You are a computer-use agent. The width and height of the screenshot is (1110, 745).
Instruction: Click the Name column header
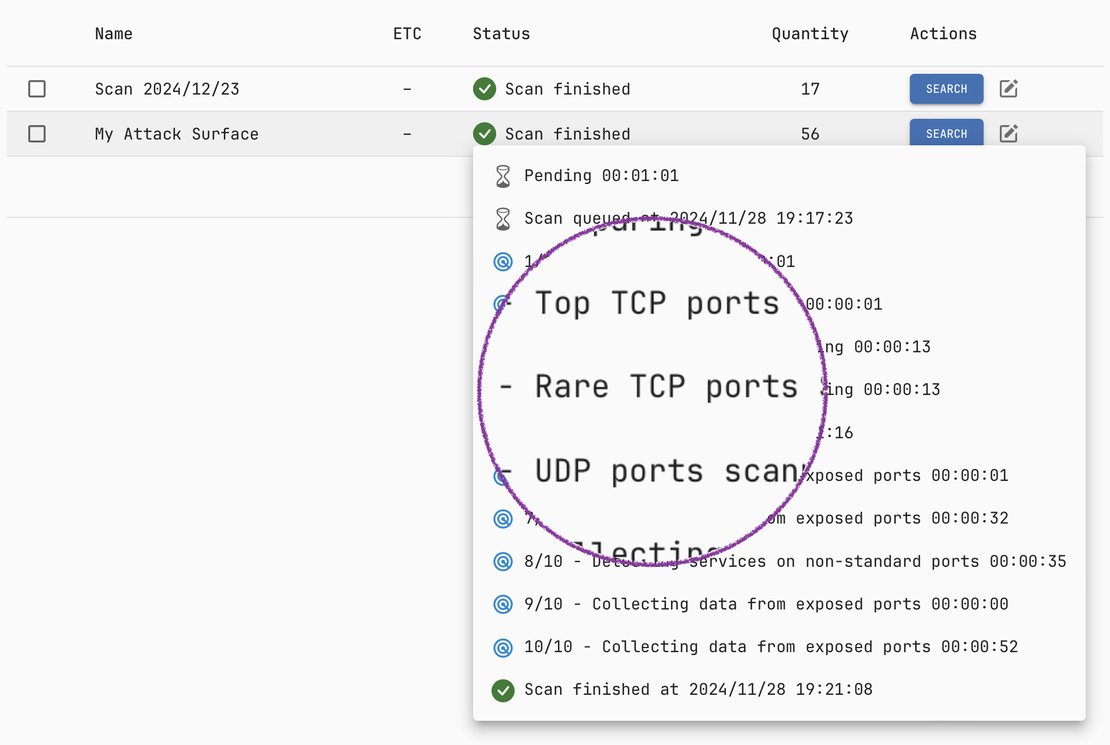point(113,33)
